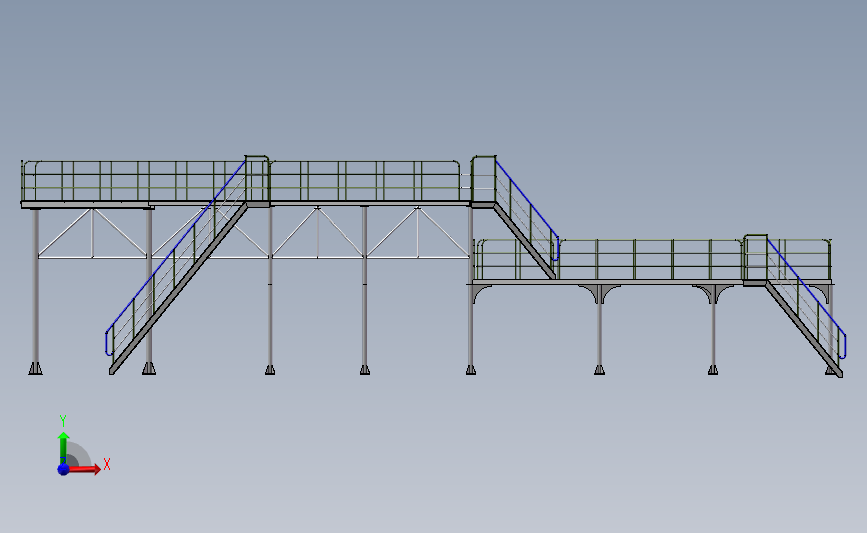Click the green Y axis arrow of the triad

pyautogui.click(x=64, y=448)
